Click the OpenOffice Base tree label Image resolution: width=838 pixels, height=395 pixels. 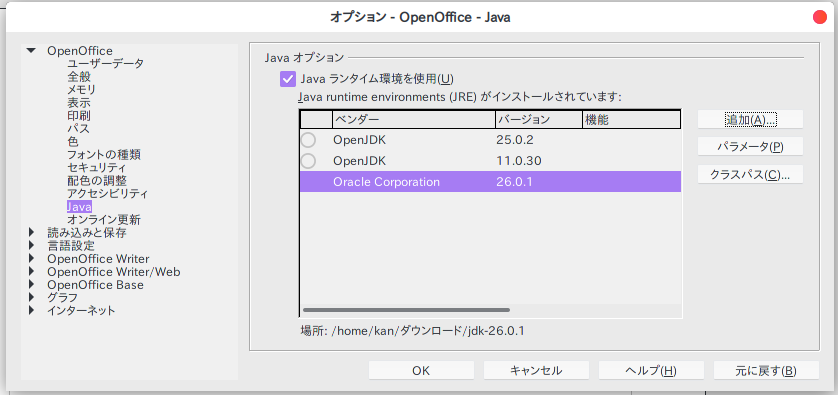(x=95, y=285)
